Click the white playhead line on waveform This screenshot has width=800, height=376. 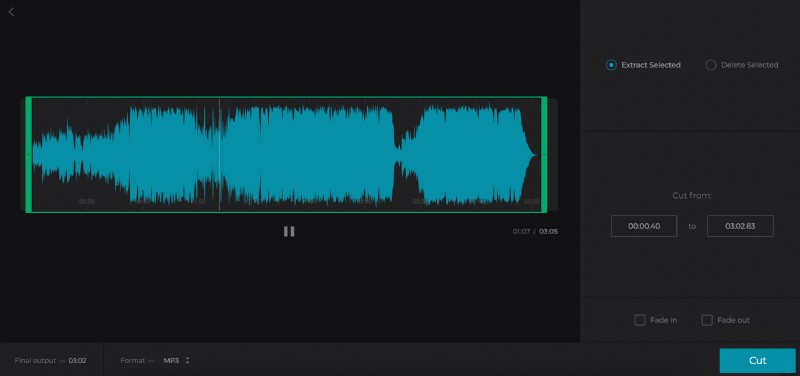pyautogui.click(x=220, y=155)
